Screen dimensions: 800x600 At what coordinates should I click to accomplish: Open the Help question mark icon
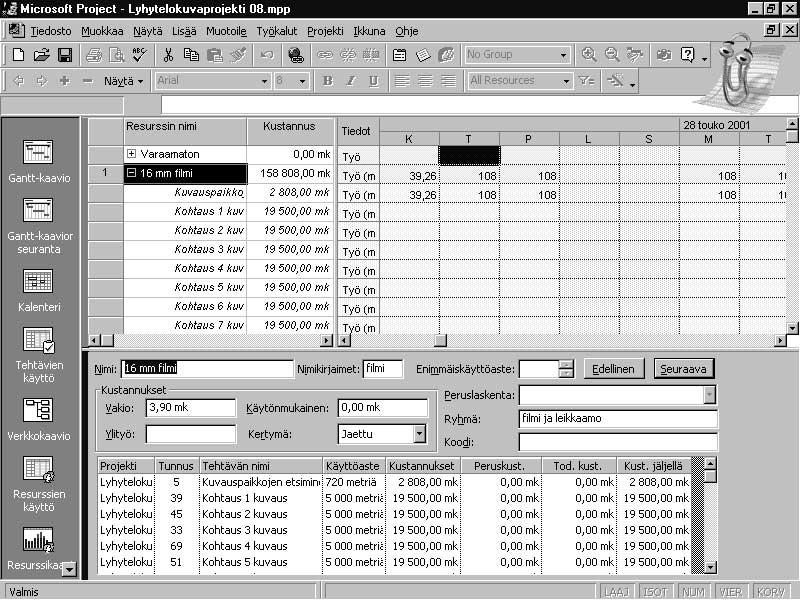(688, 55)
